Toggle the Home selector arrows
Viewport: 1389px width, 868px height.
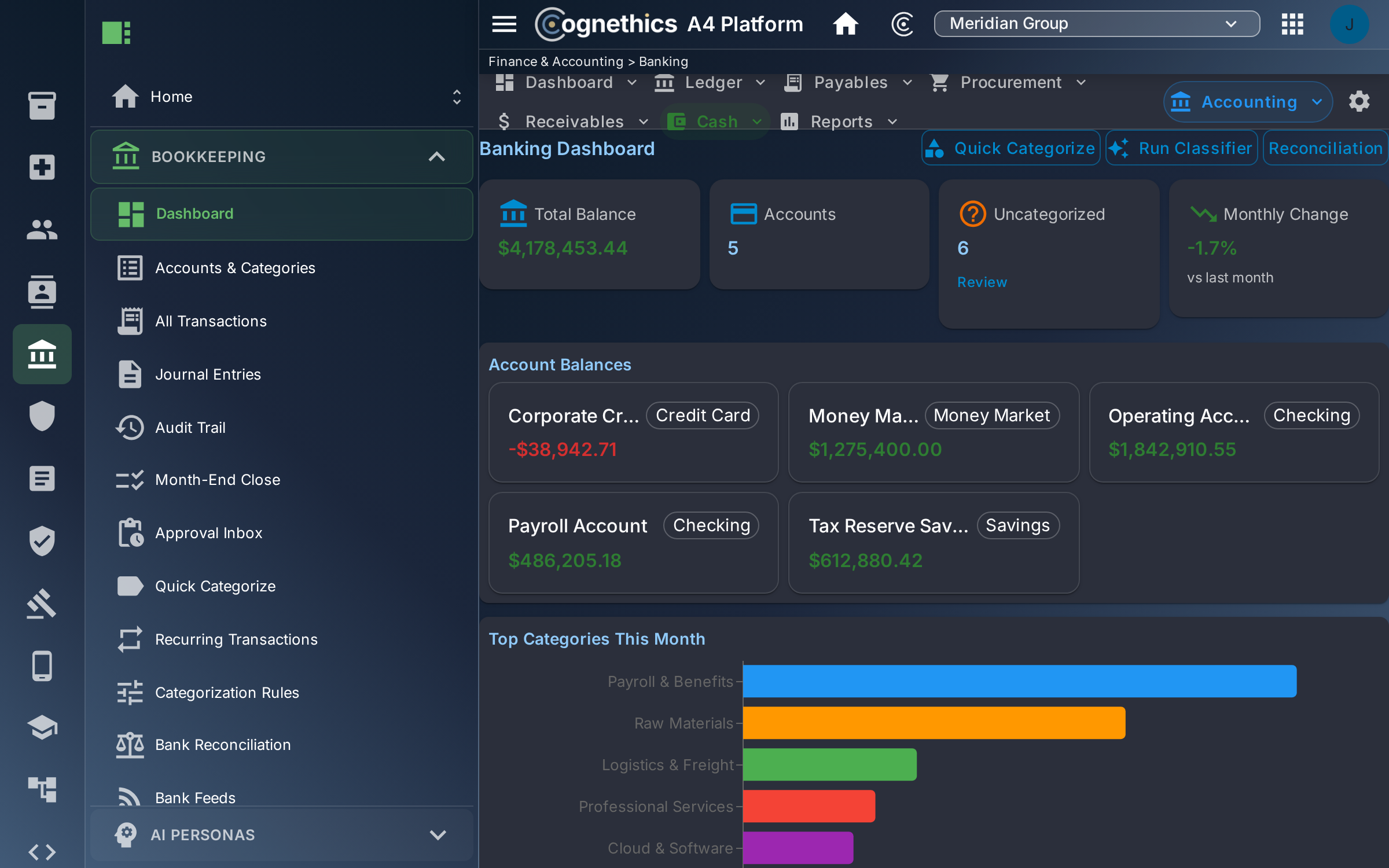coord(457,97)
